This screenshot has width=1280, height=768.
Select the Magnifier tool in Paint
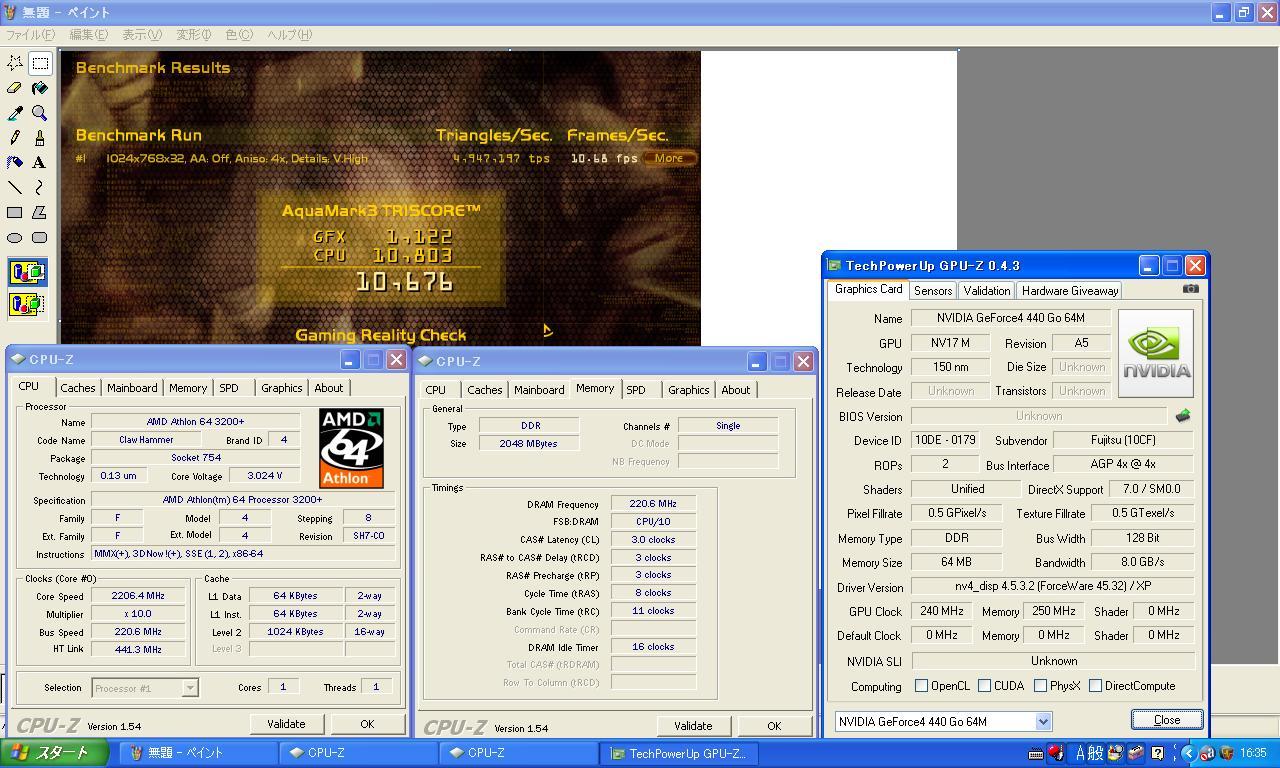[x=40, y=113]
